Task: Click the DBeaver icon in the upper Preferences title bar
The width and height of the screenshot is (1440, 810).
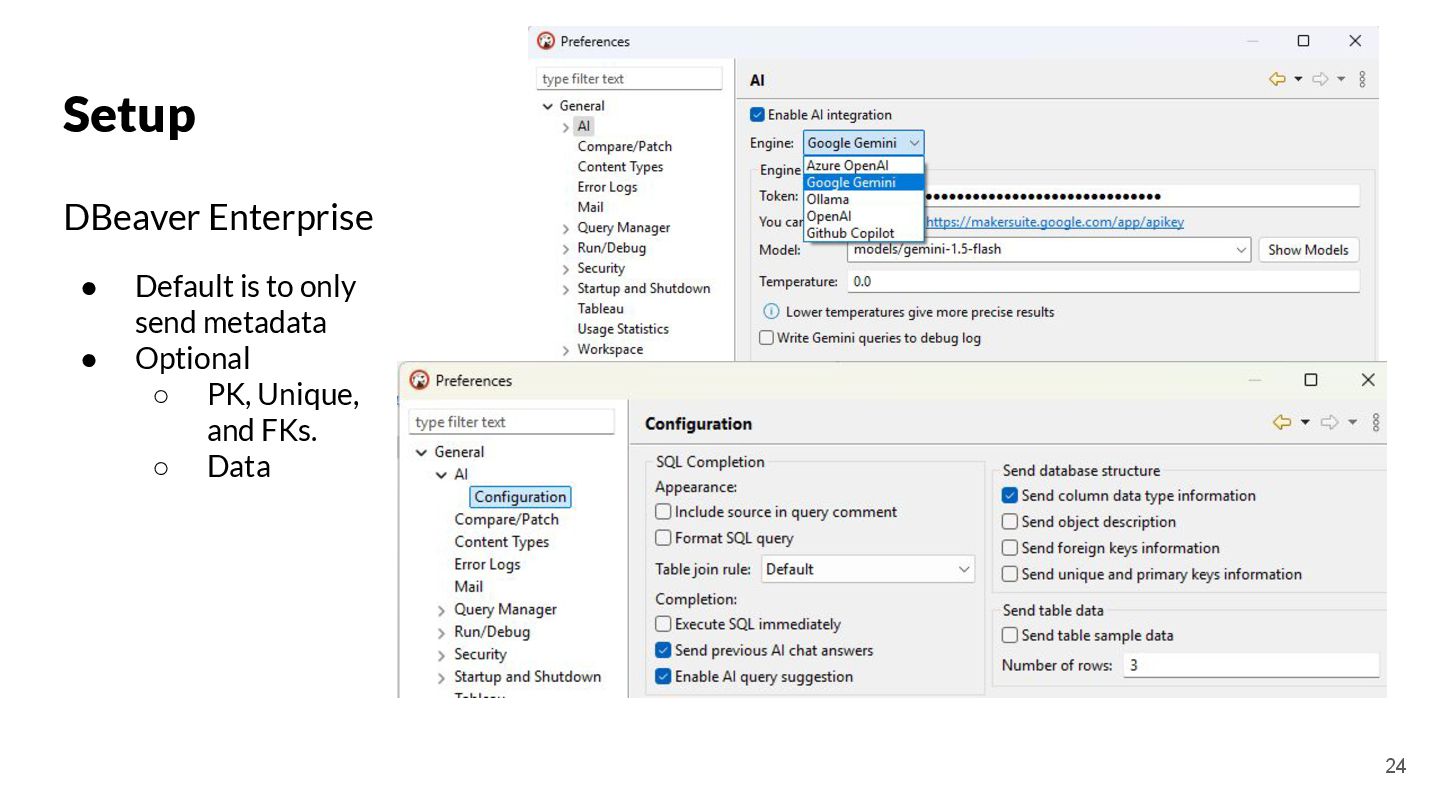Action: click(546, 41)
